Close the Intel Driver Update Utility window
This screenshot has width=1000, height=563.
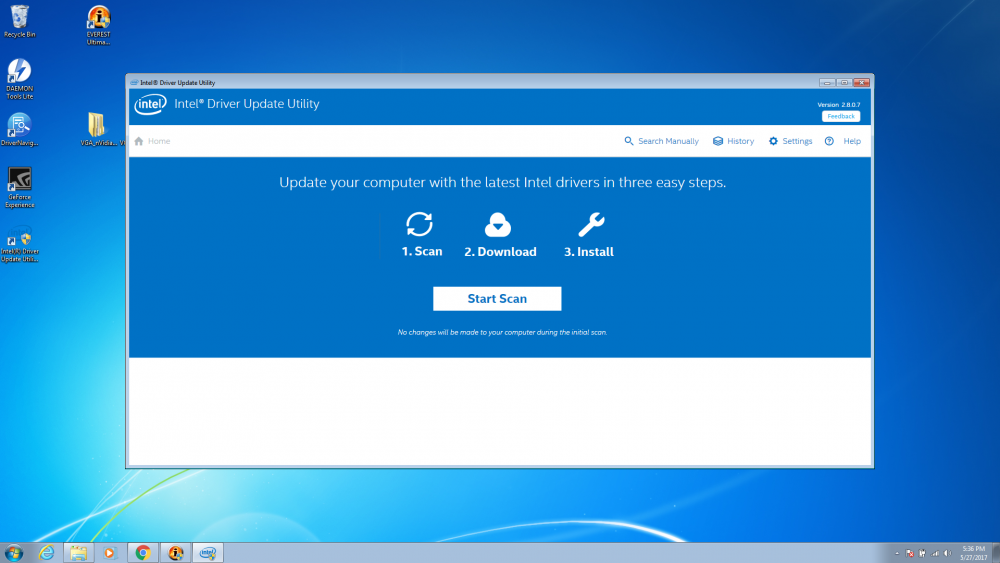(862, 82)
